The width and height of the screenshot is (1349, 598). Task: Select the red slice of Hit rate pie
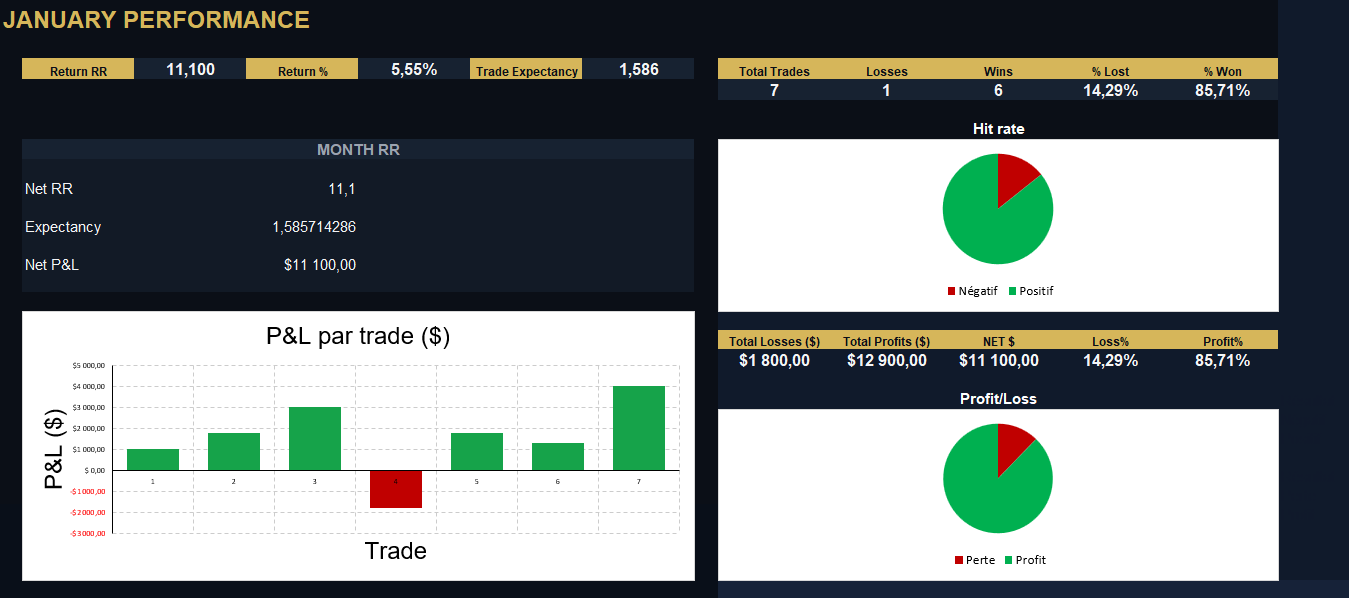(x=1016, y=175)
